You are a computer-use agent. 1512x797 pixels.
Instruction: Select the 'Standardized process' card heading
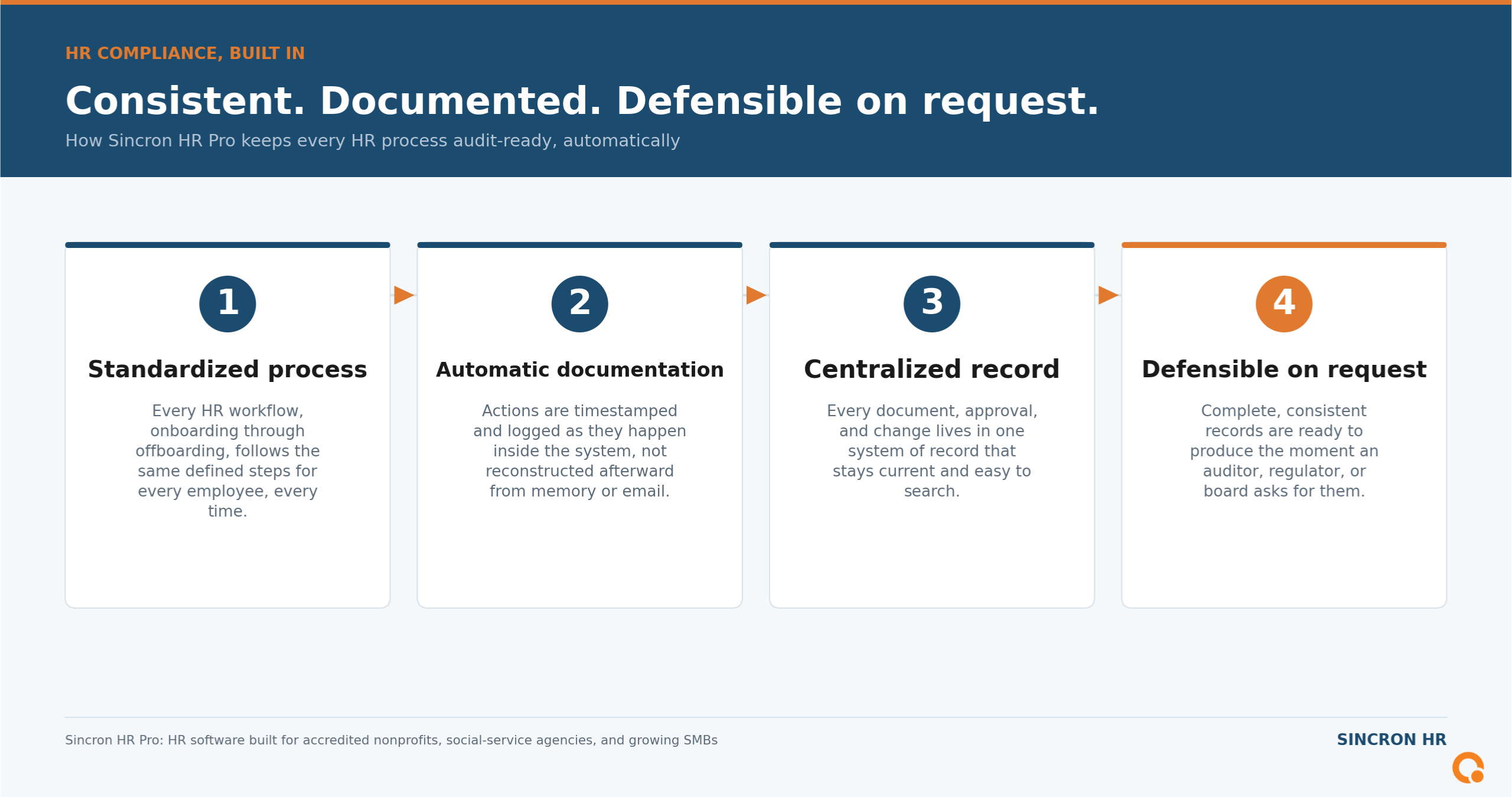coord(227,370)
